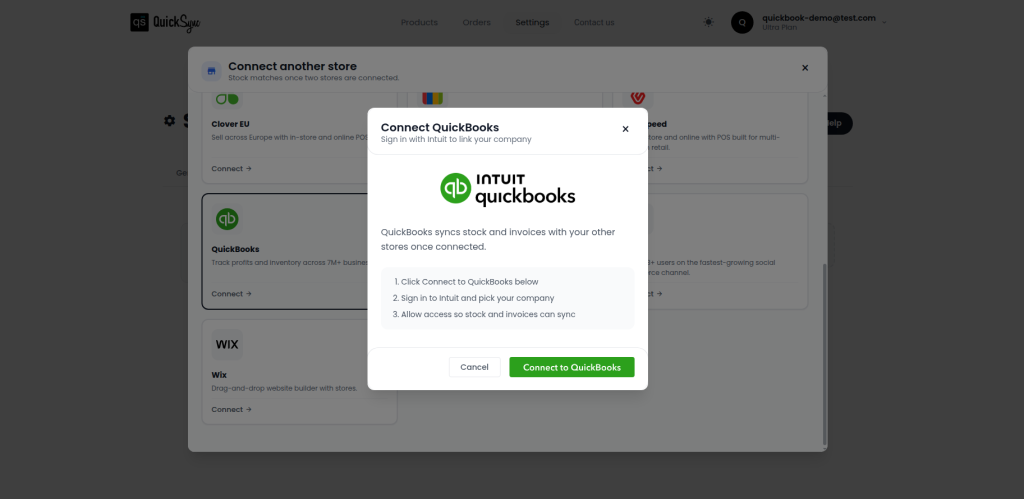Click the 'Ultra Plan' label
1024x499 pixels.
[x=779, y=27]
